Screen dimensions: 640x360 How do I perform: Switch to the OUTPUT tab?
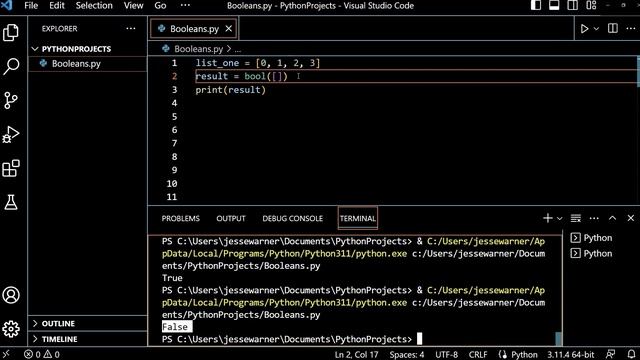(231, 218)
